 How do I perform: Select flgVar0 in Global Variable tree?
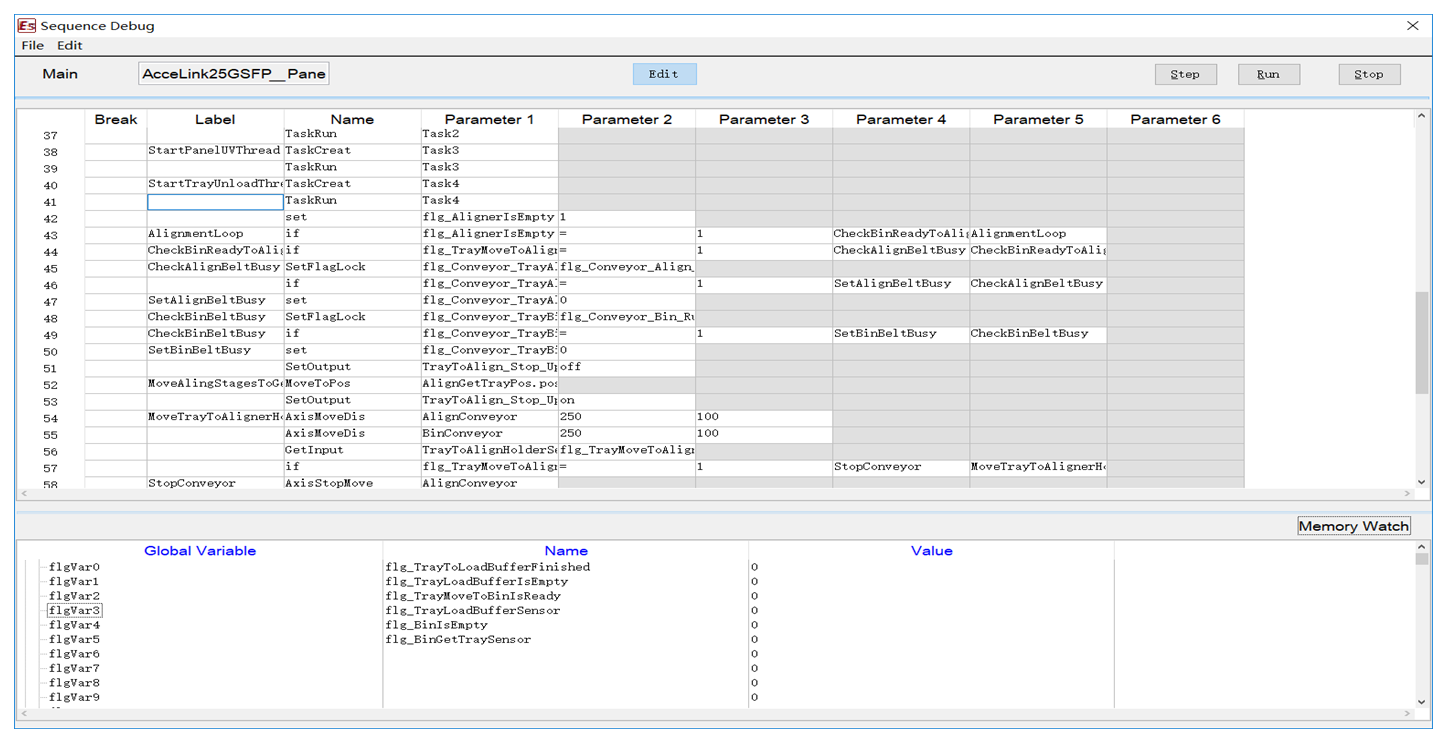coord(74,567)
